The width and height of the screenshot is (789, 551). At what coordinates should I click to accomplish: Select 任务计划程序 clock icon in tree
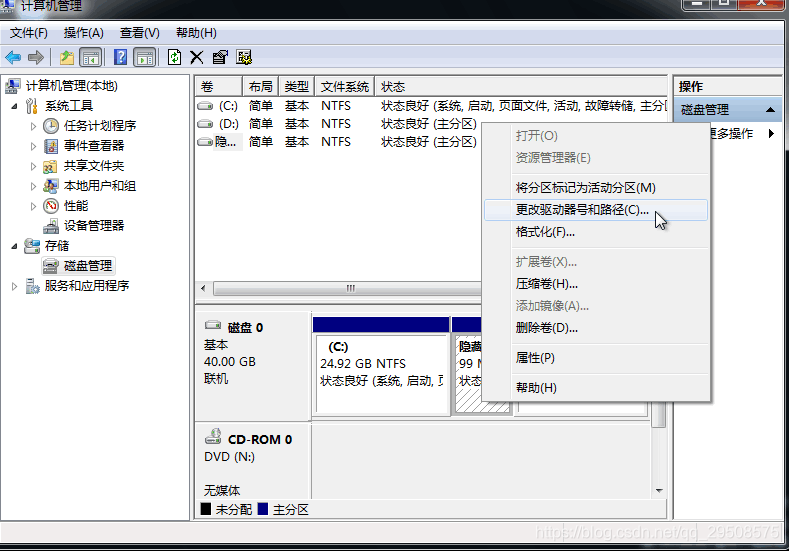click(51, 126)
